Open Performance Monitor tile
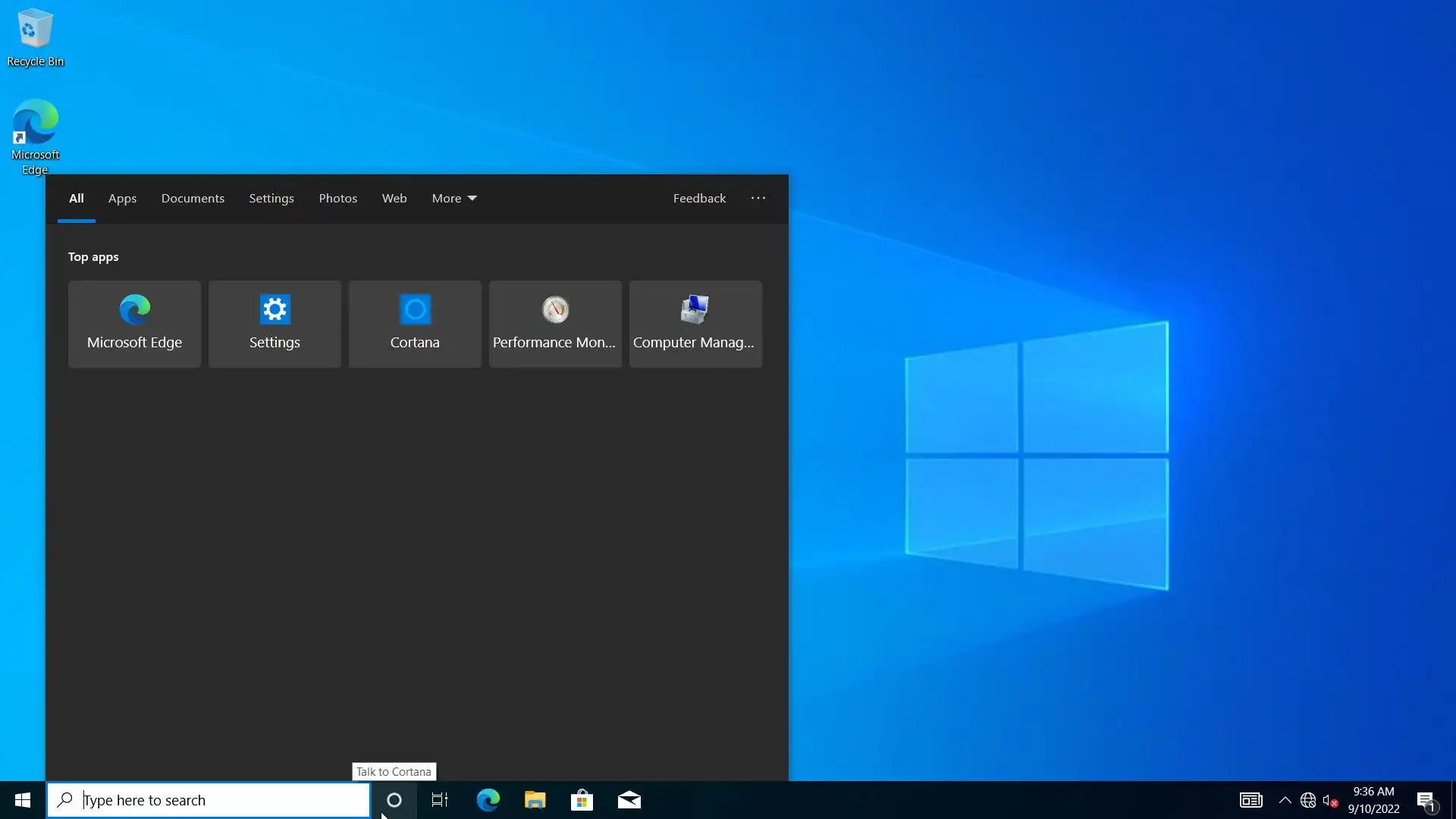The image size is (1456, 819). coord(555,324)
